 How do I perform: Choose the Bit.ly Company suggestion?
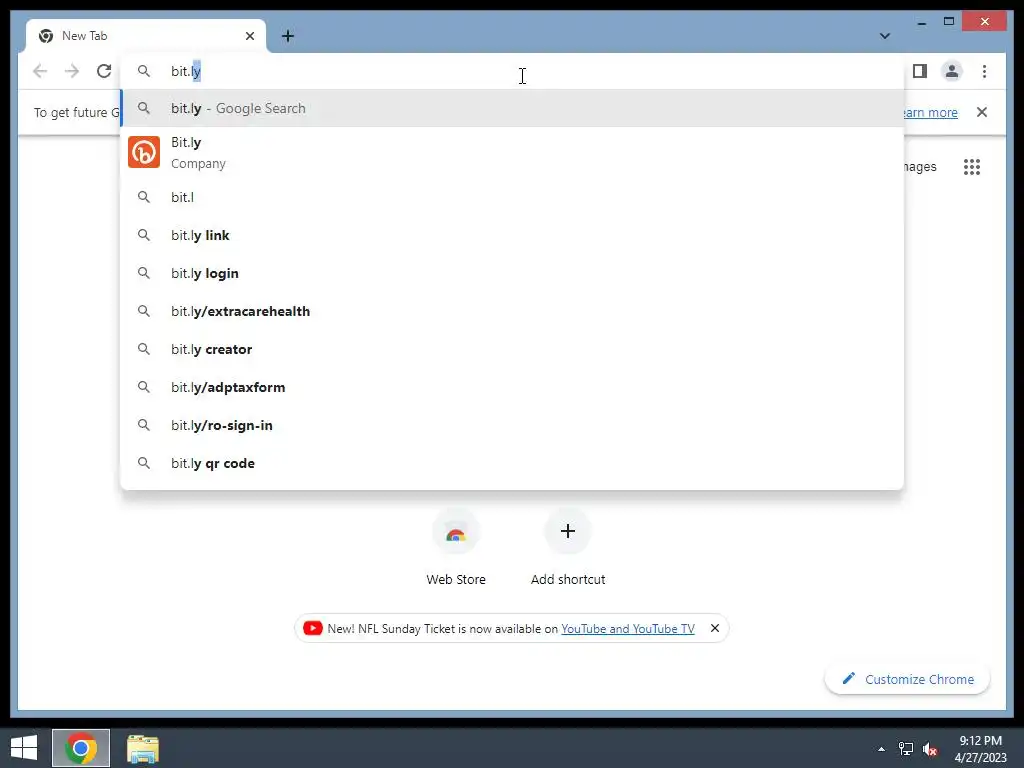click(x=513, y=152)
